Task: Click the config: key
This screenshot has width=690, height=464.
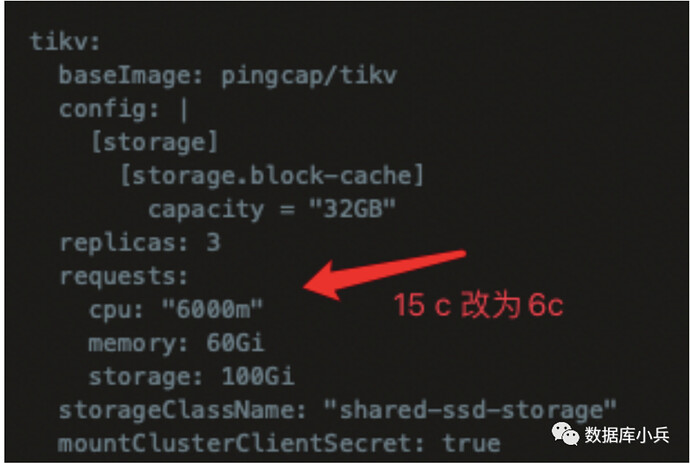Action: coord(109,110)
